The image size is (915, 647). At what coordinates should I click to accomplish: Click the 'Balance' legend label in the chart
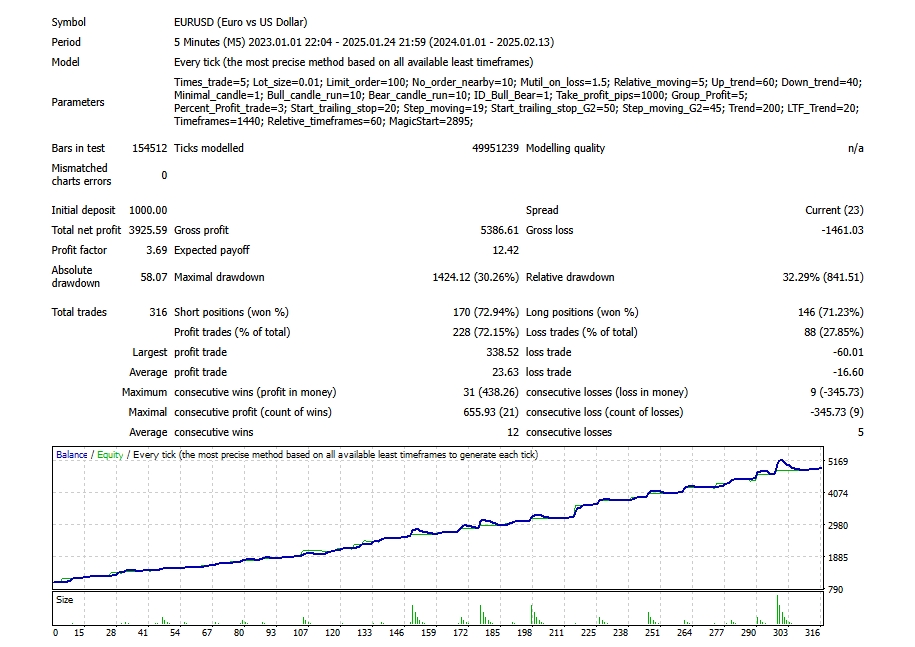72,454
